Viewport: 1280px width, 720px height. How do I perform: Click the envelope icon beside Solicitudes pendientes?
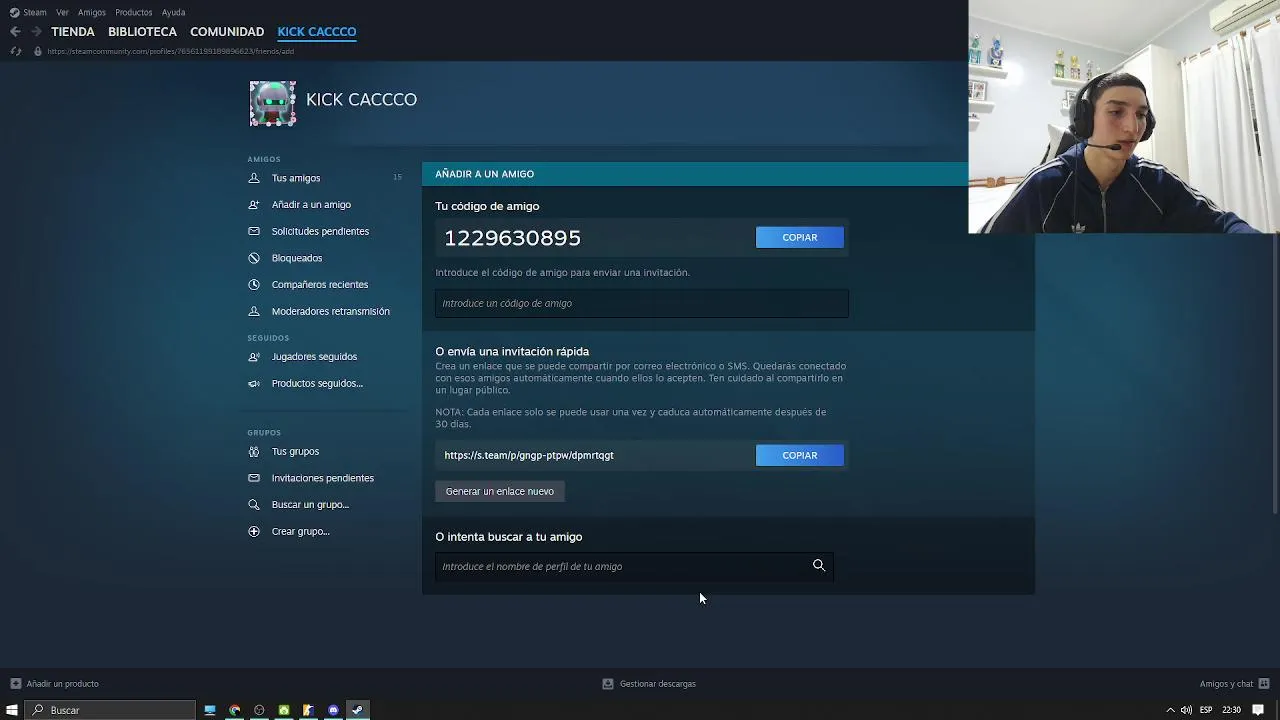click(x=253, y=231)
